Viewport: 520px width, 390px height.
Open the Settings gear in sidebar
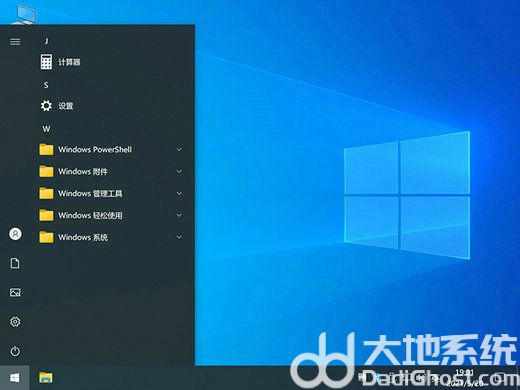tap(15, 322)
